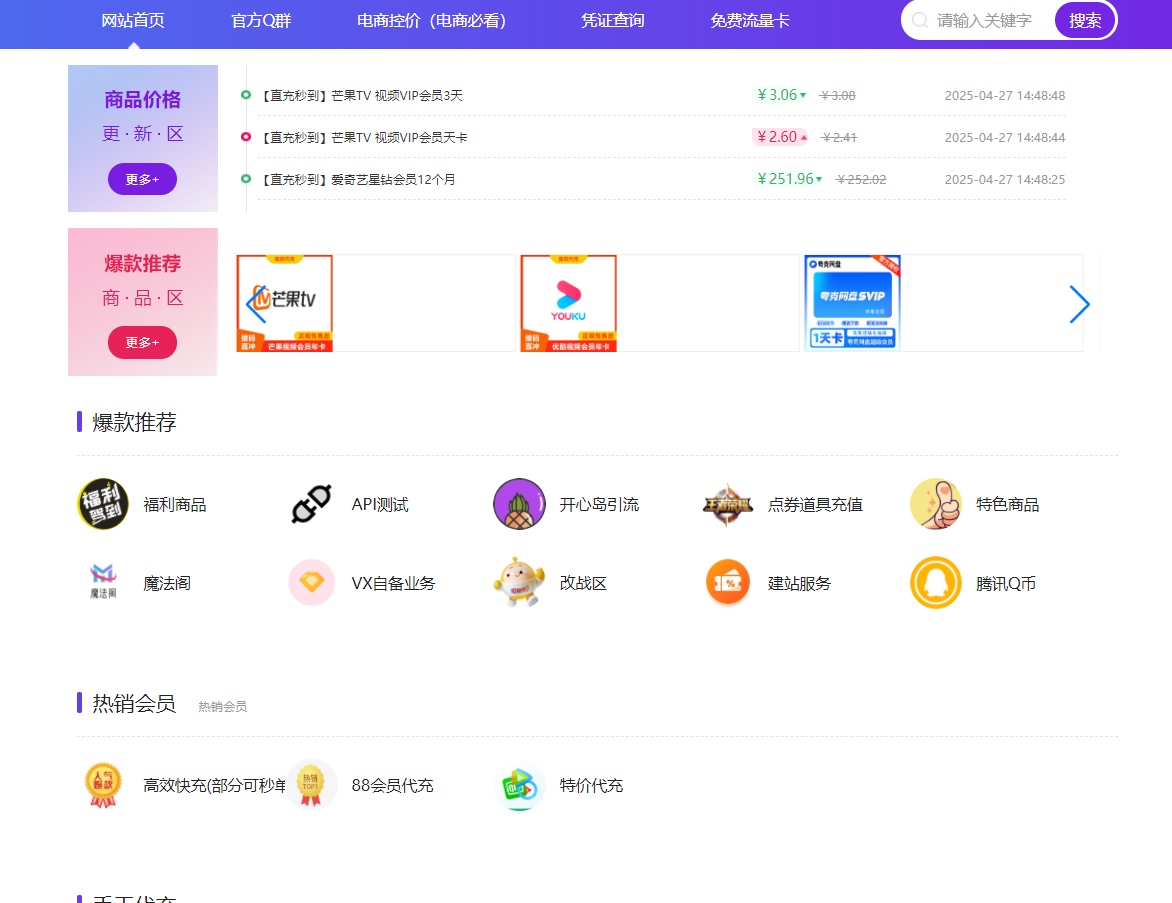Viewport: 1172px width, 903px height.
Task: Click the search magnifier icon
Action: (918, 20)
